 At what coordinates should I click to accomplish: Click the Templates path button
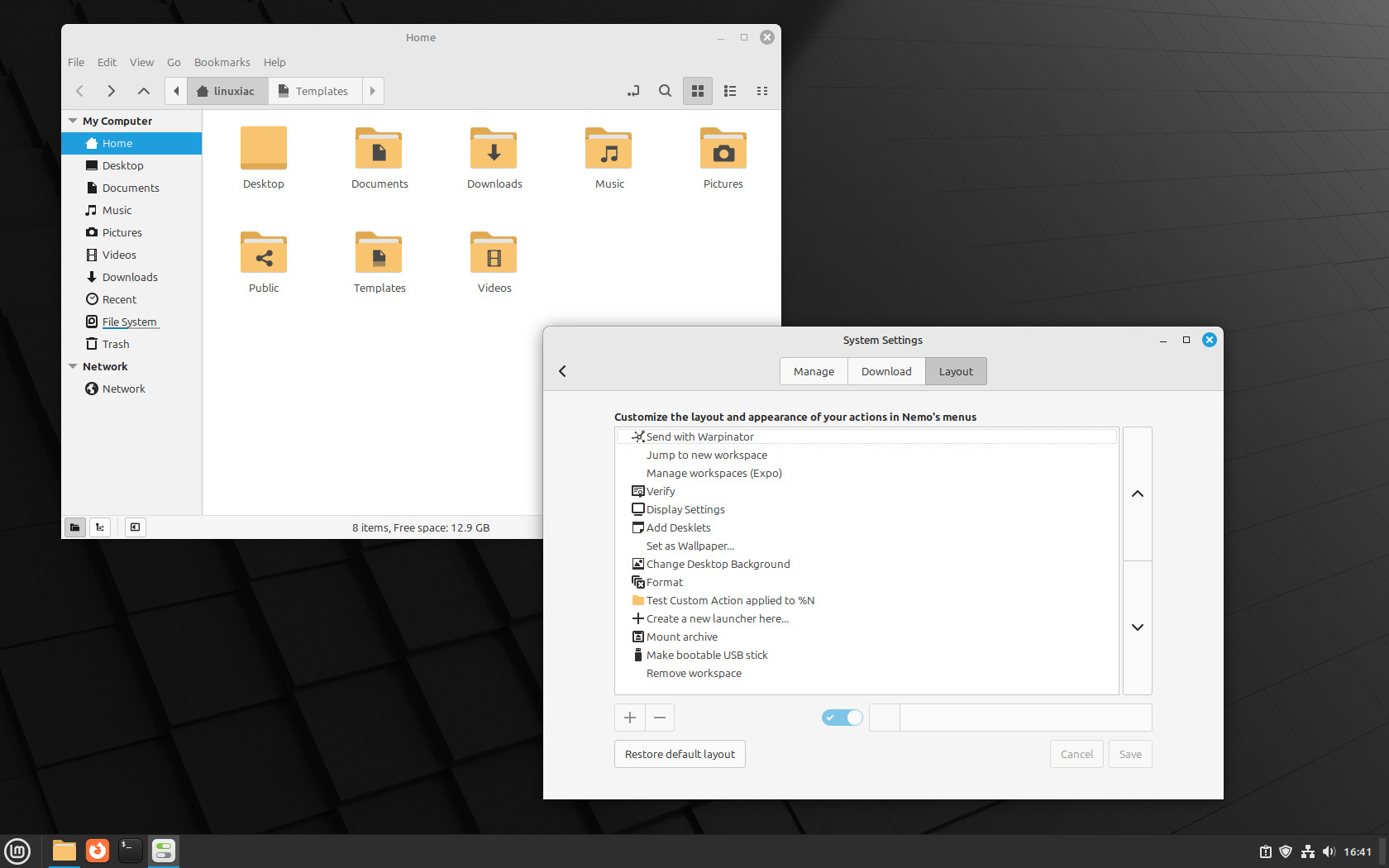tap(315, 91)
